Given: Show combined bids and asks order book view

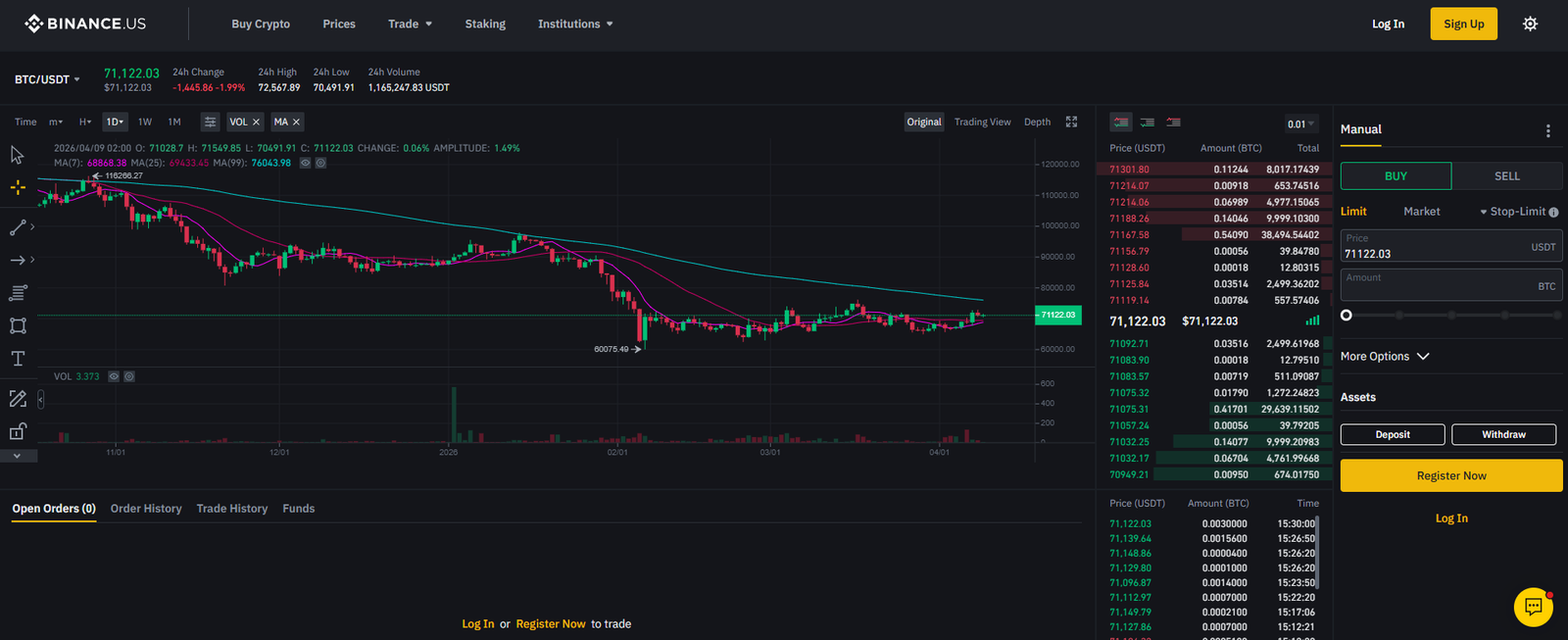Looking at the screenshot, I should click(1121, 122).
